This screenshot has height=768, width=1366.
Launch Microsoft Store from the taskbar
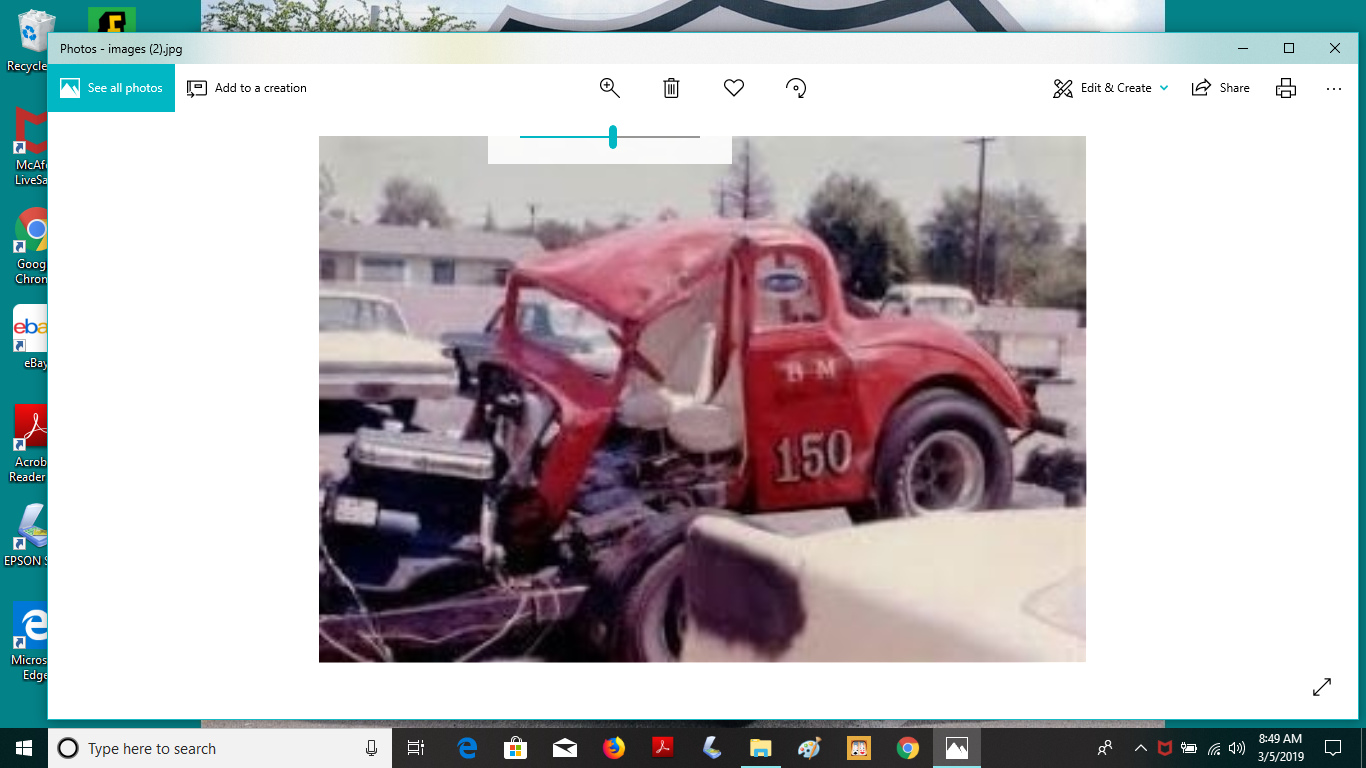516,748
